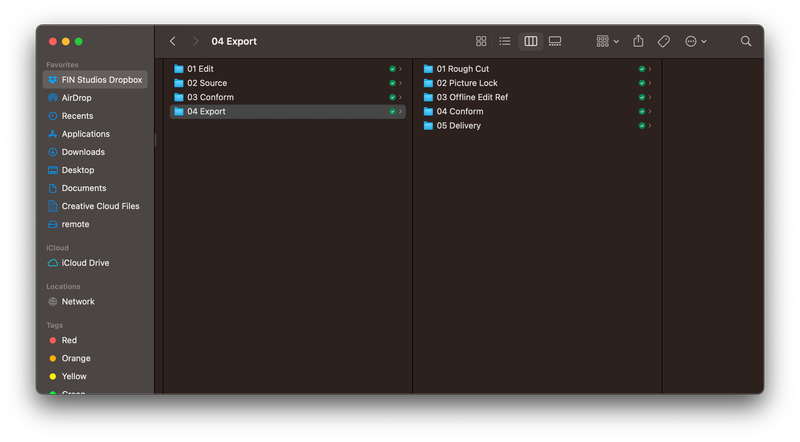
Task: Click sync checkmark beside 05 Delivery
Action: pos(642,126)
